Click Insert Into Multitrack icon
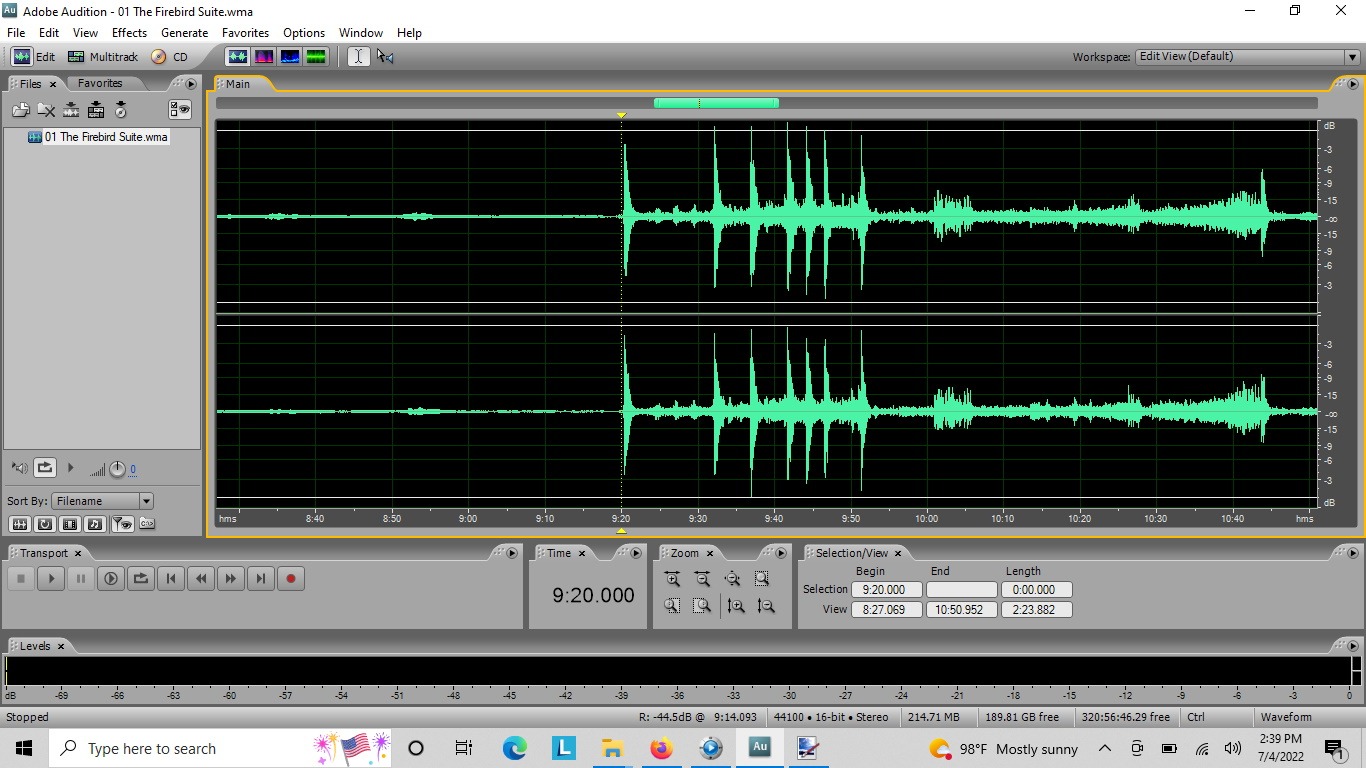The image size is (1366, 768). click(x=96, y=110)
